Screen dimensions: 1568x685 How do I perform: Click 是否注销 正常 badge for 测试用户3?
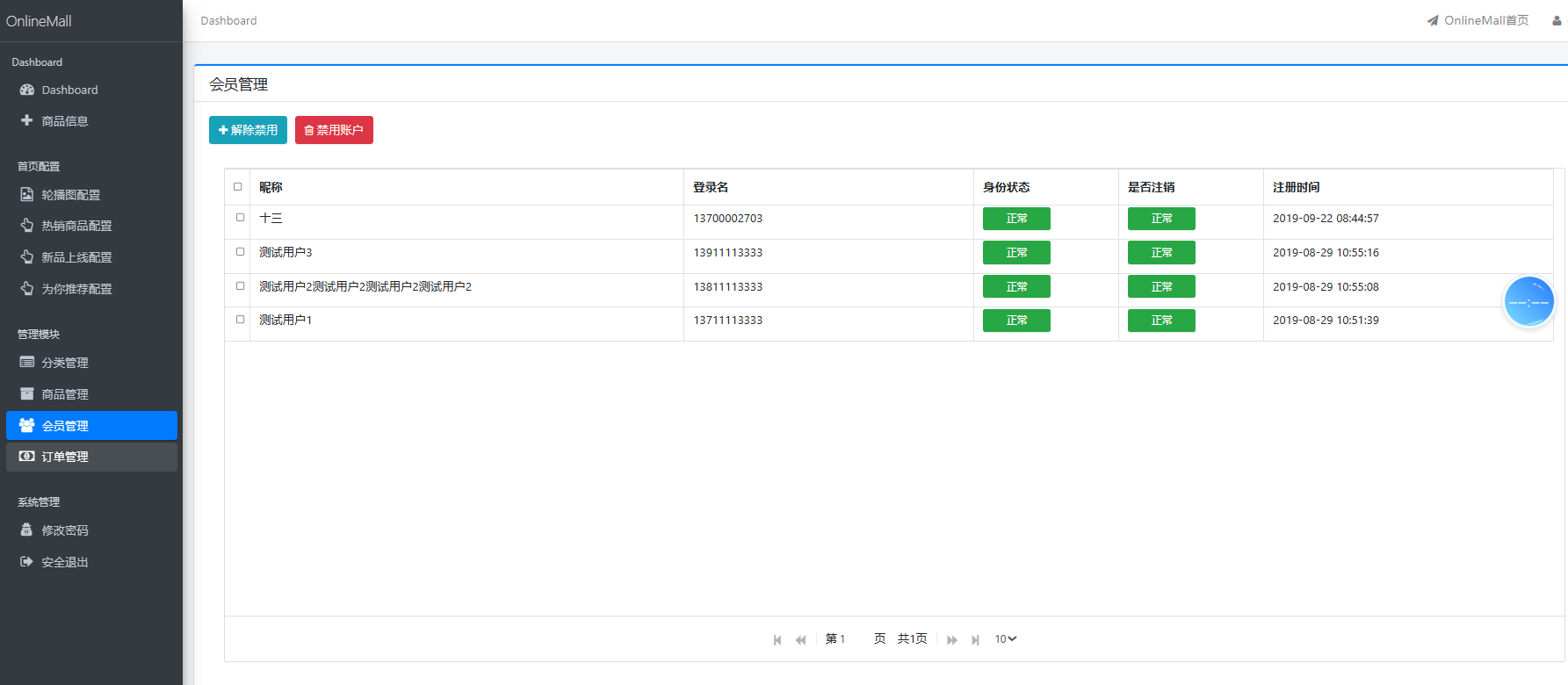1161,253
